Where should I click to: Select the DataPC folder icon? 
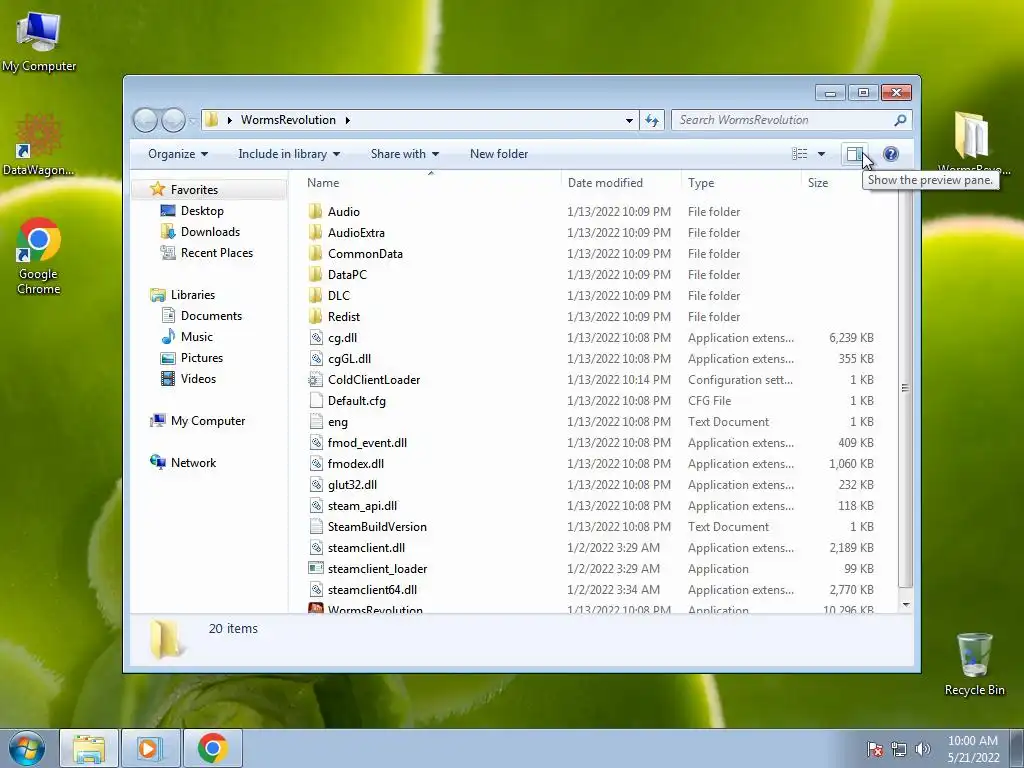click(x=315, y=274)
